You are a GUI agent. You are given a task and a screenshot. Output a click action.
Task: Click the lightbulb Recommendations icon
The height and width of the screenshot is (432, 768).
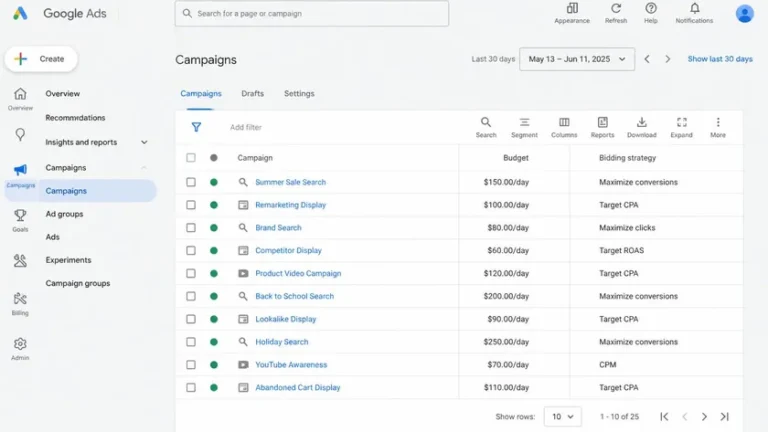pyautogui.click(x=20, y=135)
